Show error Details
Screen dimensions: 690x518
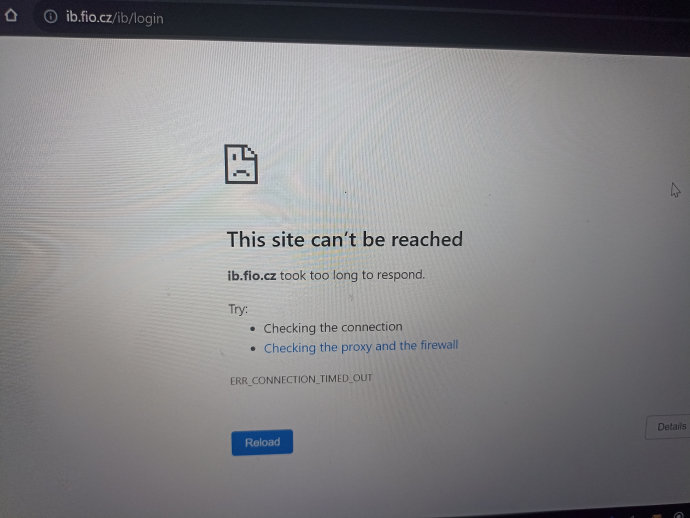pos(669,426)
